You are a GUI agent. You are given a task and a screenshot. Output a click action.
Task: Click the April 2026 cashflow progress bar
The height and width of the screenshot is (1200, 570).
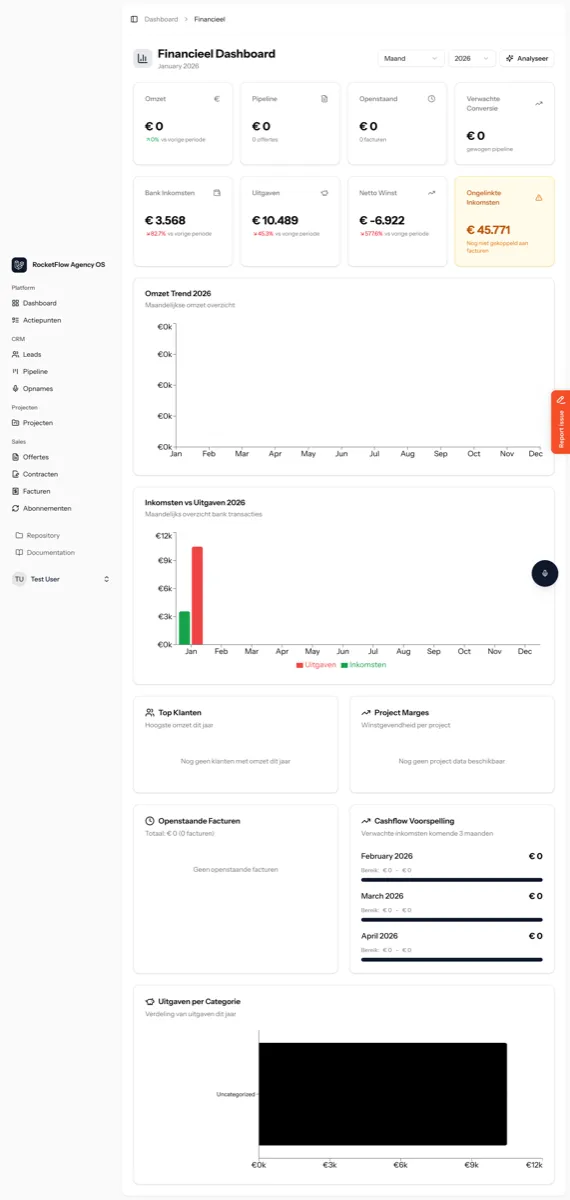click(452, 960)
